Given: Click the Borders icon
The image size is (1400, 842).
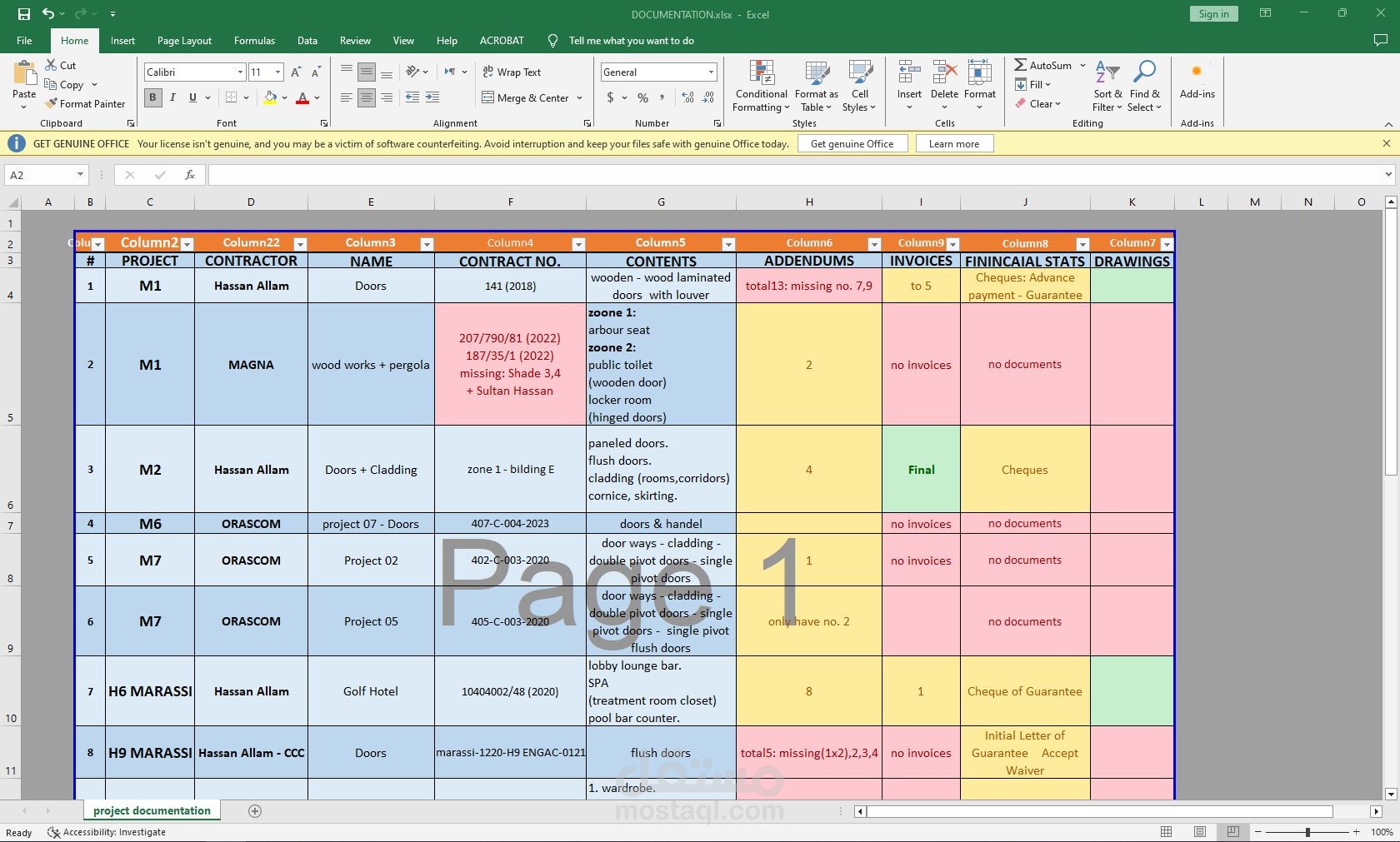Looking at the screenshot, I should [232, 97].
